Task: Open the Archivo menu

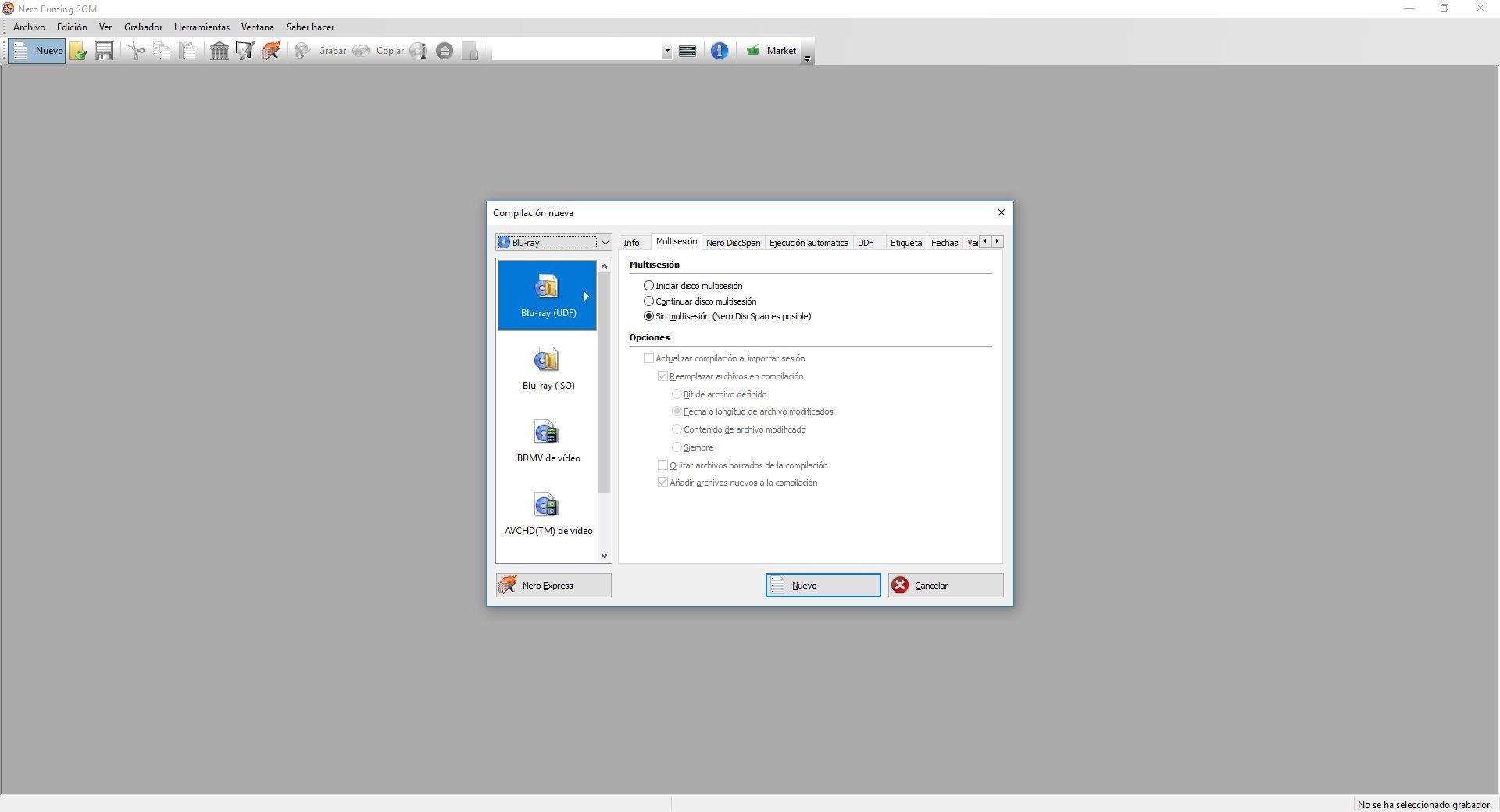Action: tap(29, 27)
